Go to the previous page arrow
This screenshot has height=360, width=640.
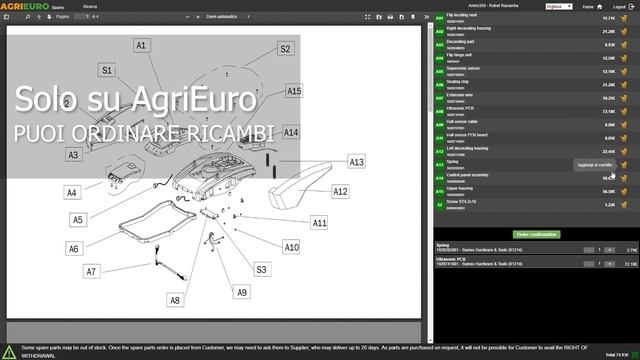39,17
